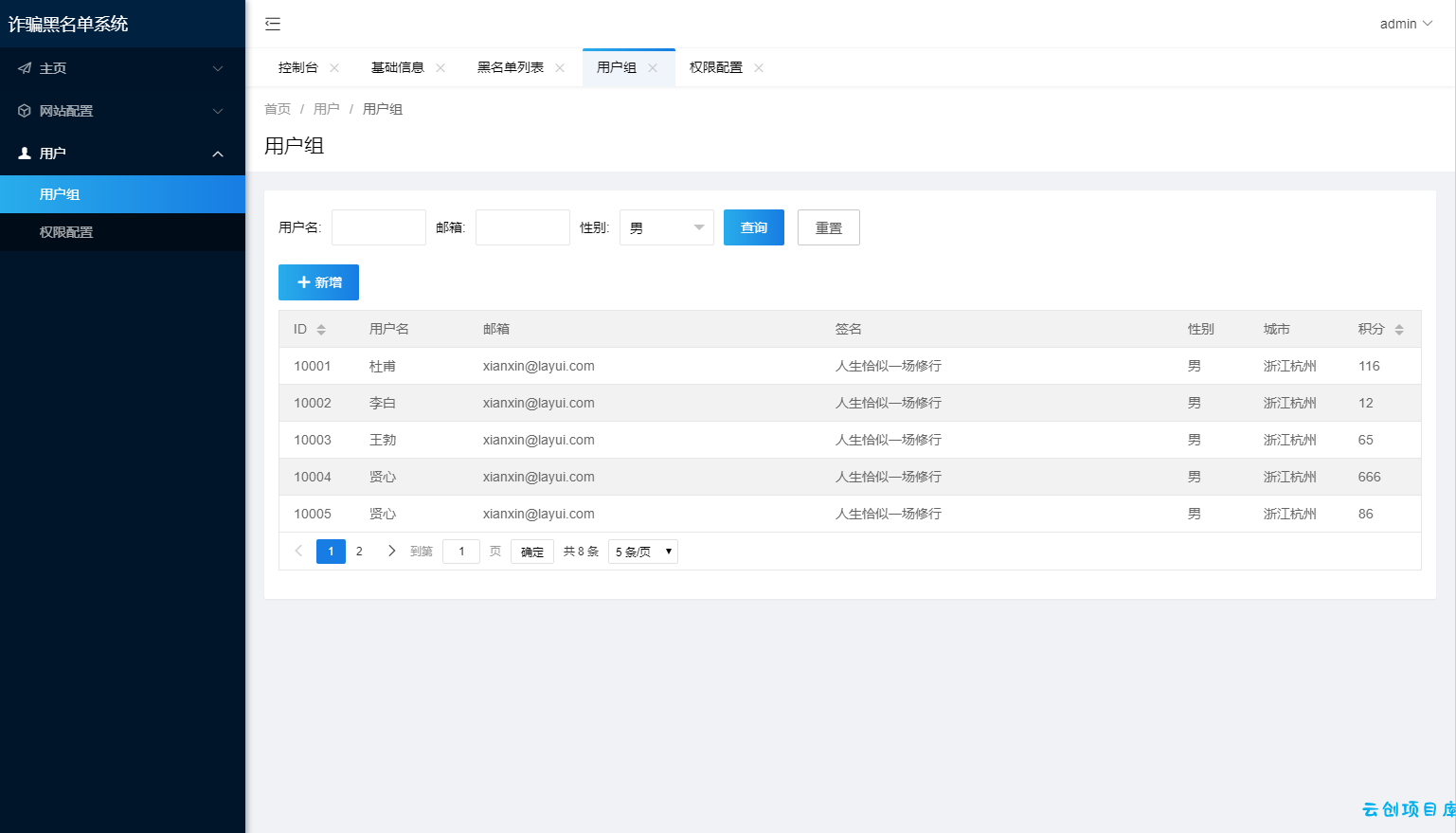Click the 诈骗黑名单系统 logo title

point(68,24)
